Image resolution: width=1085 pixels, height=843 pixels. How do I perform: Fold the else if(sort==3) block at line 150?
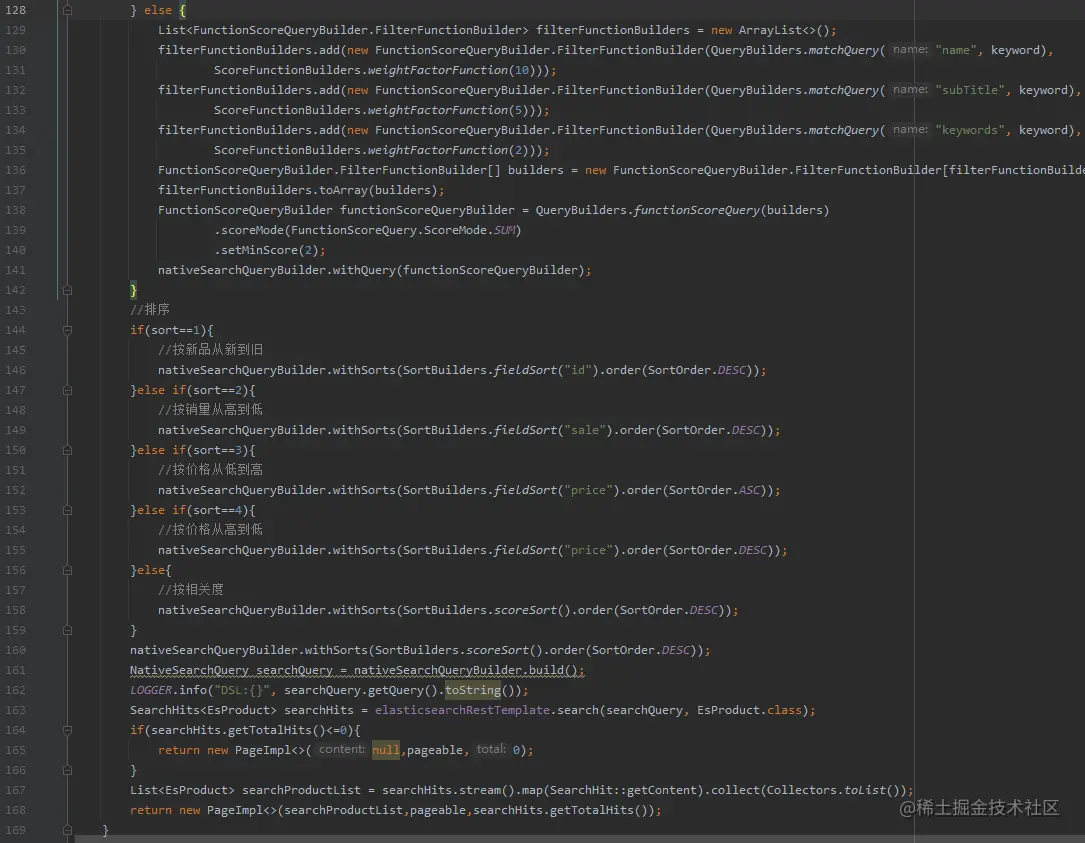coord(67,450)
